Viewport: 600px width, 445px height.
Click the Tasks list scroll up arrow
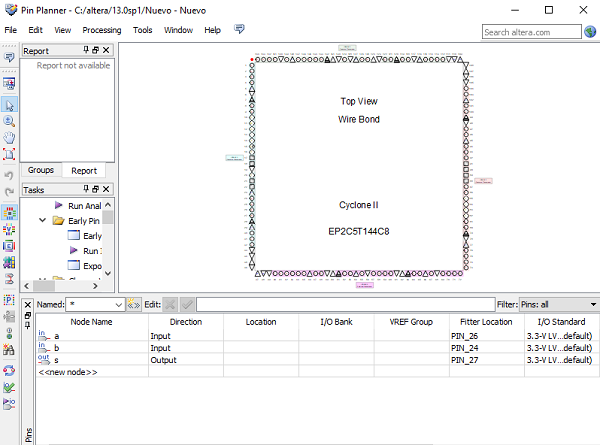pyautogui.click(x=108, y=205)
